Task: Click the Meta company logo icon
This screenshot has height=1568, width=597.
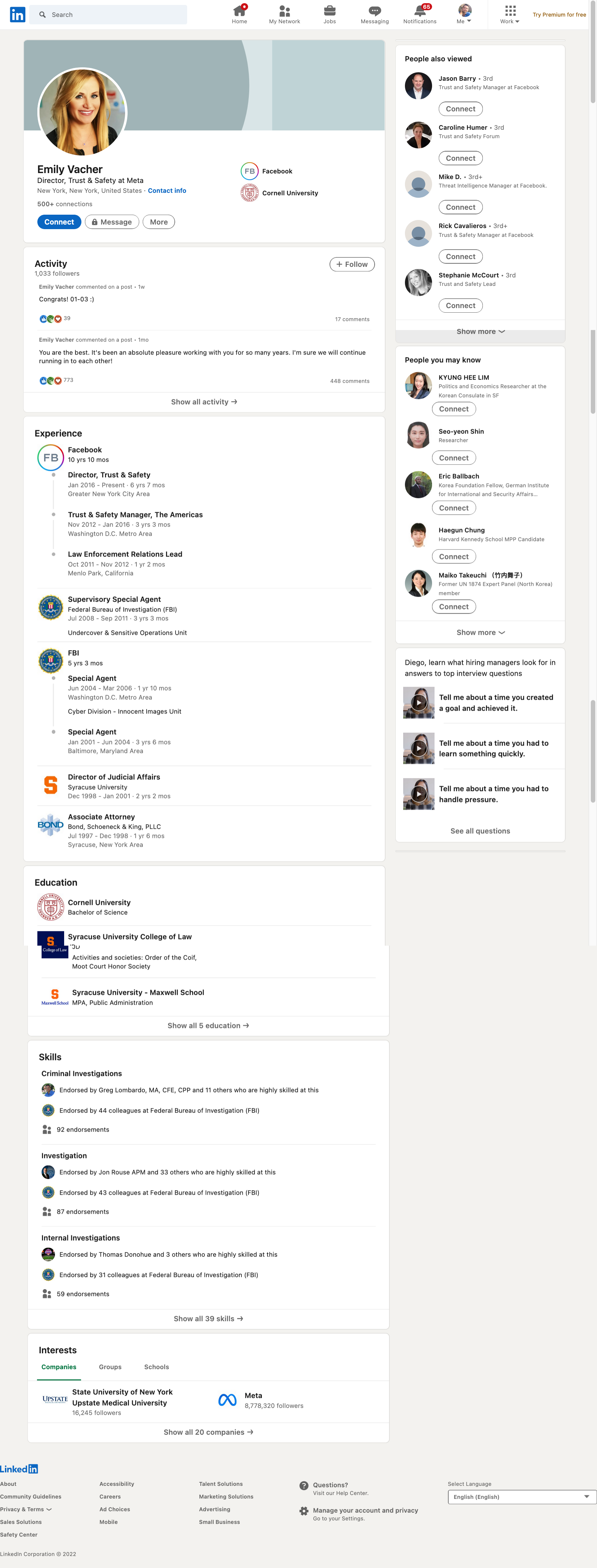Action: [x=228, y=1400]
